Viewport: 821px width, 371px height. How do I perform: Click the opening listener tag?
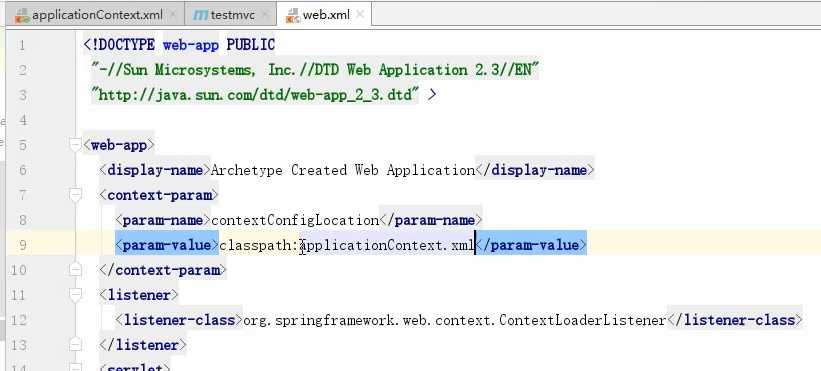coord(139,296)
